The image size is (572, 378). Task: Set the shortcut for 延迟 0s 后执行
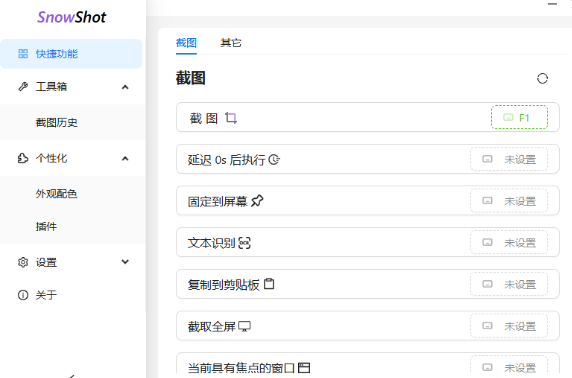[509, 159]
